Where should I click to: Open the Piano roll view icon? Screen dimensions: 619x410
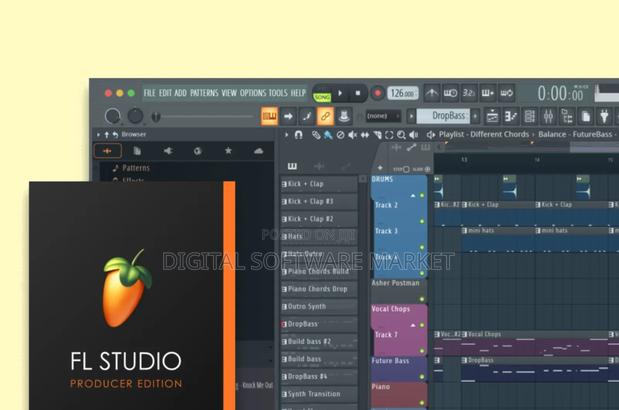pyautogui.click(x=511, y=116)
